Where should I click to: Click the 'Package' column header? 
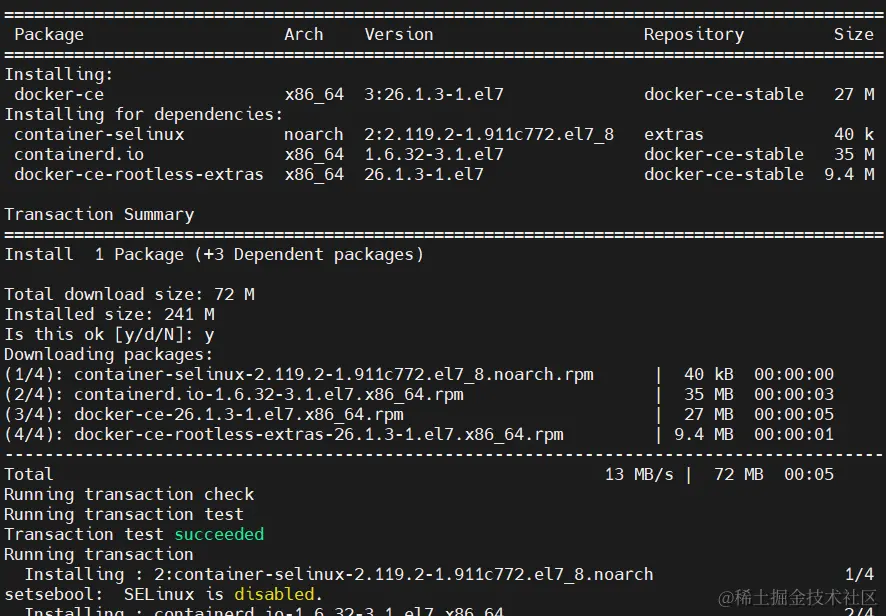(x=49, y=34)
